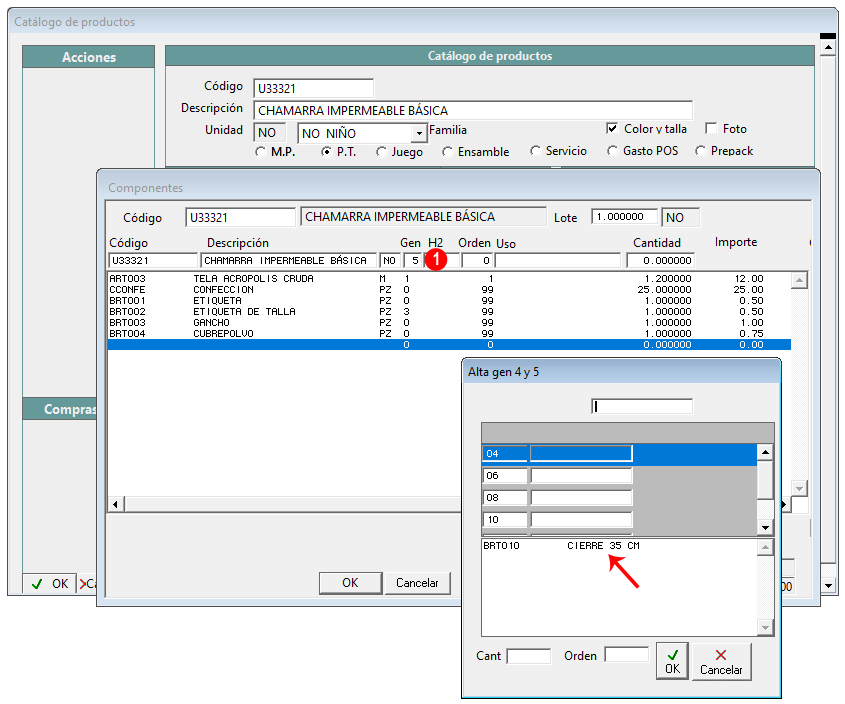
Task: Open the Familia NO NIÑO dropdown
Action: (x=419, y=133)
